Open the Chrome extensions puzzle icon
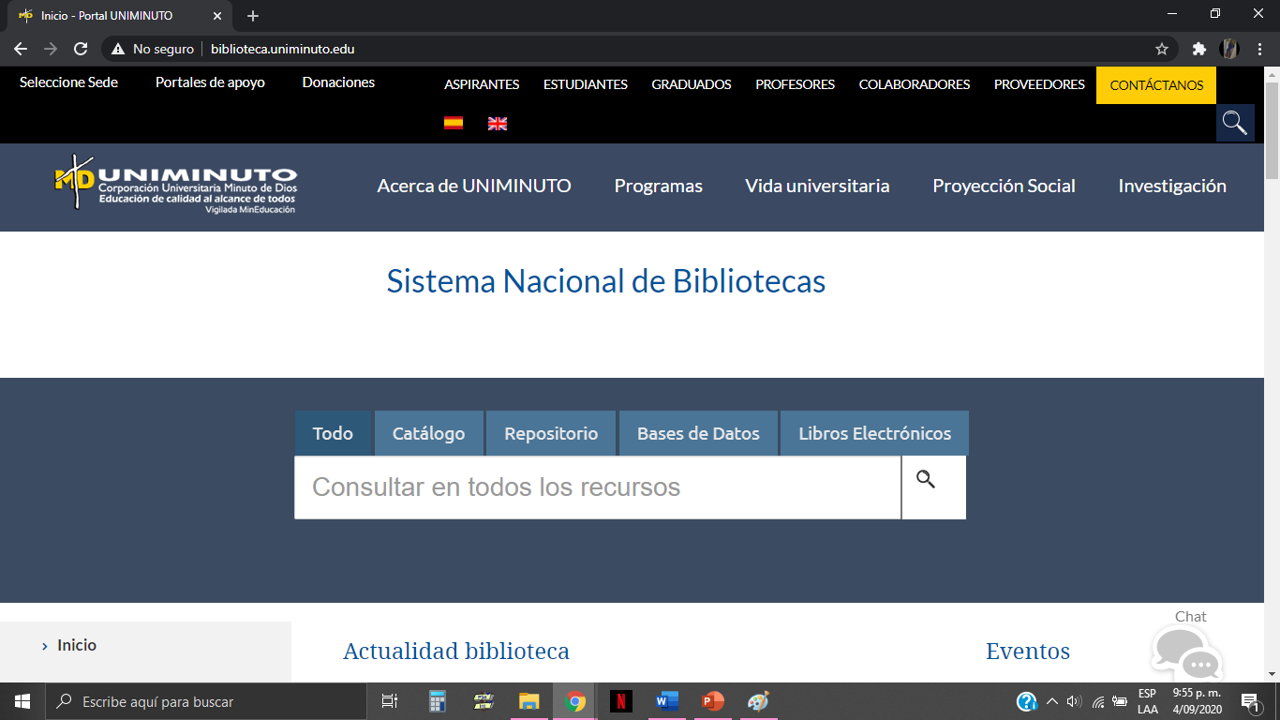 (x=1199, y=48)
